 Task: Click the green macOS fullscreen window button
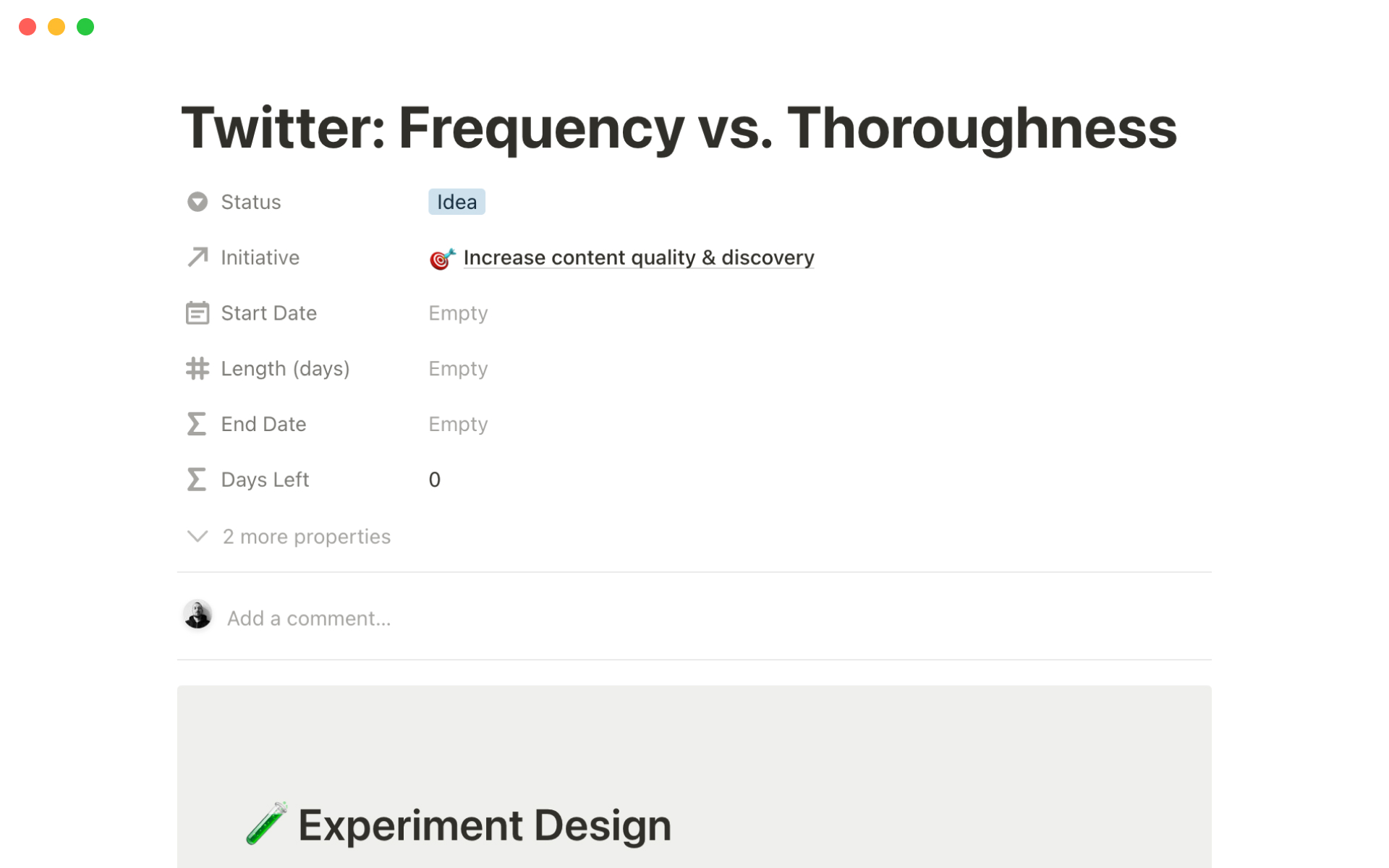[85, 27]
